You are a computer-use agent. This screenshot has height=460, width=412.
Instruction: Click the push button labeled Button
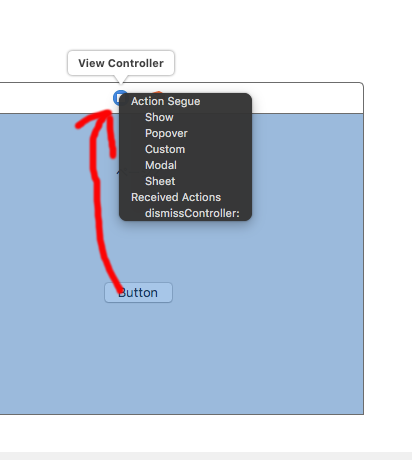(138, 293)
